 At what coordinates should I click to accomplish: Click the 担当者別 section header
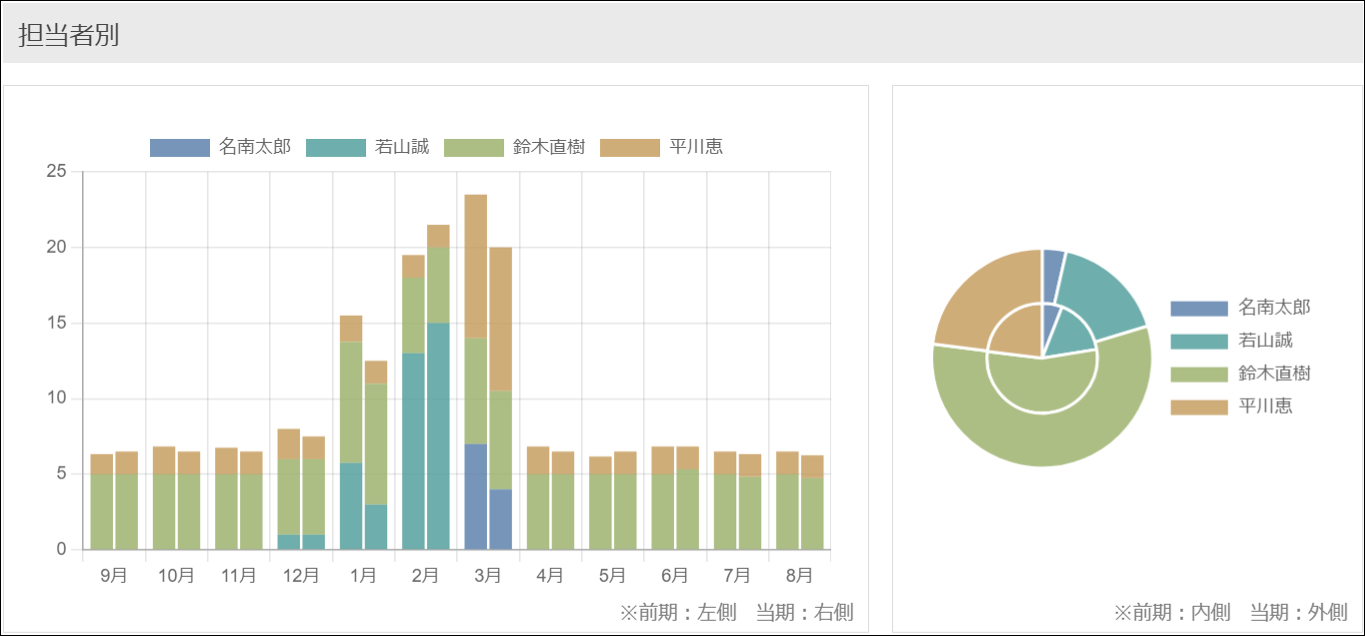click(x=69, y=35)
